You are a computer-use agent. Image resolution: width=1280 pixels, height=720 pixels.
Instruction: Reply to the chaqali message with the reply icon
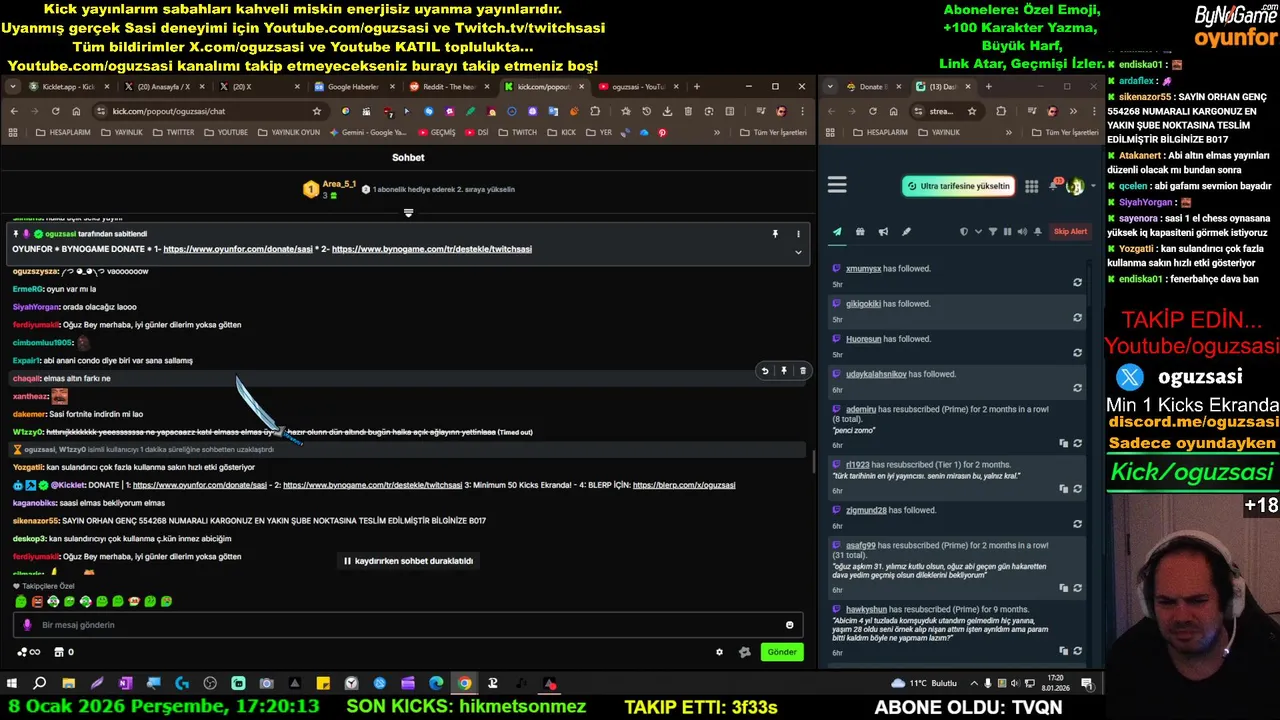coord(765,371)
